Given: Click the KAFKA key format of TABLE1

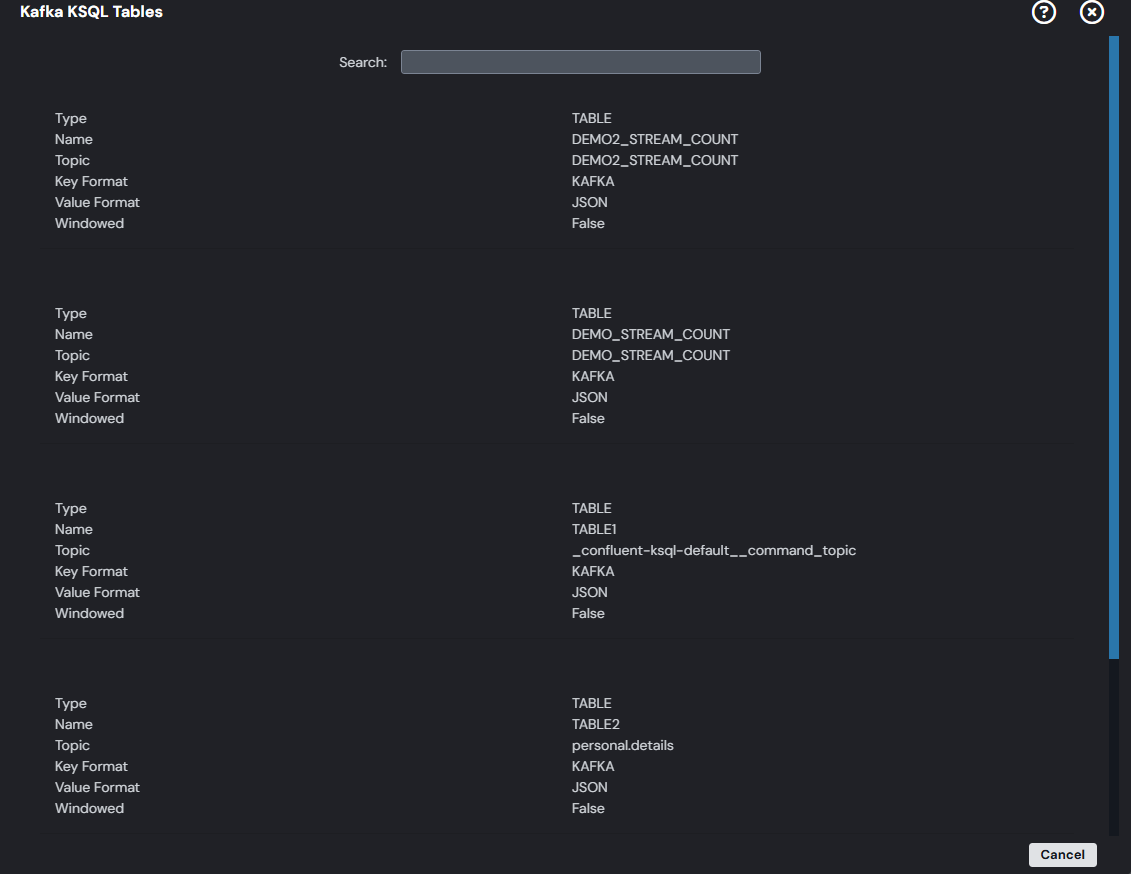Looking at the screenshot, I should (593, 571).
